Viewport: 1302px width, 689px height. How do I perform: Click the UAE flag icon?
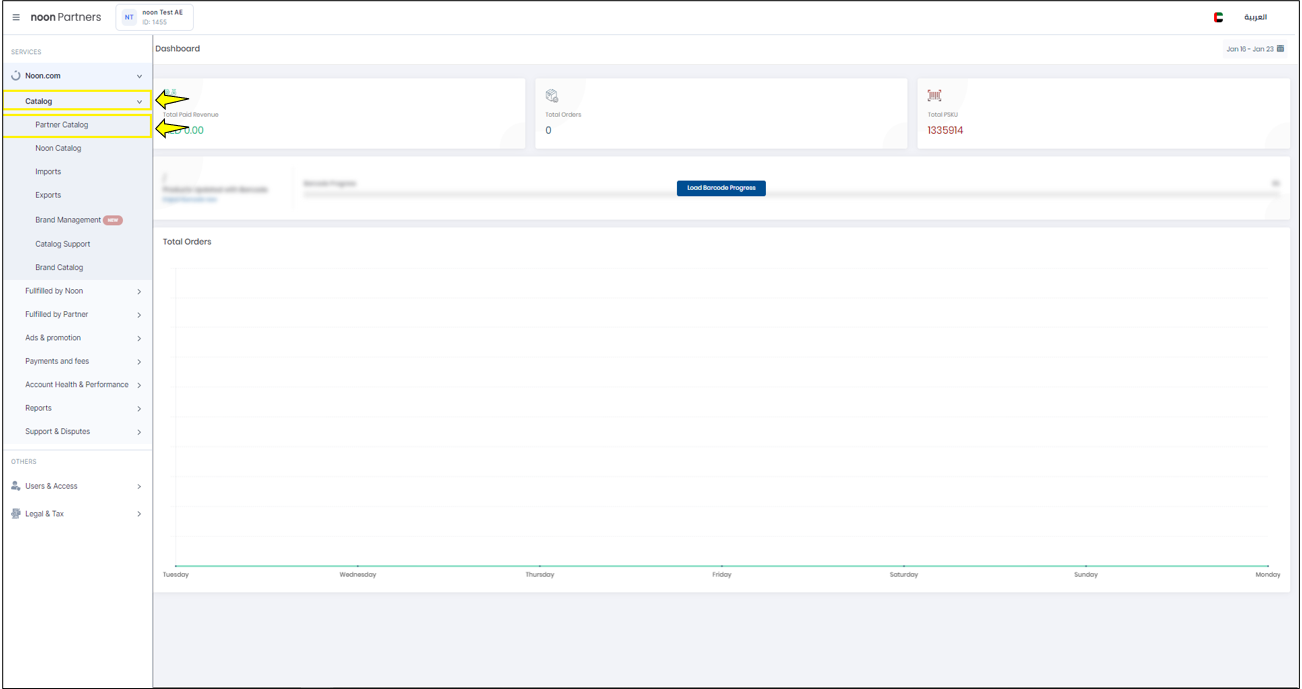(x=1218, y=17)
